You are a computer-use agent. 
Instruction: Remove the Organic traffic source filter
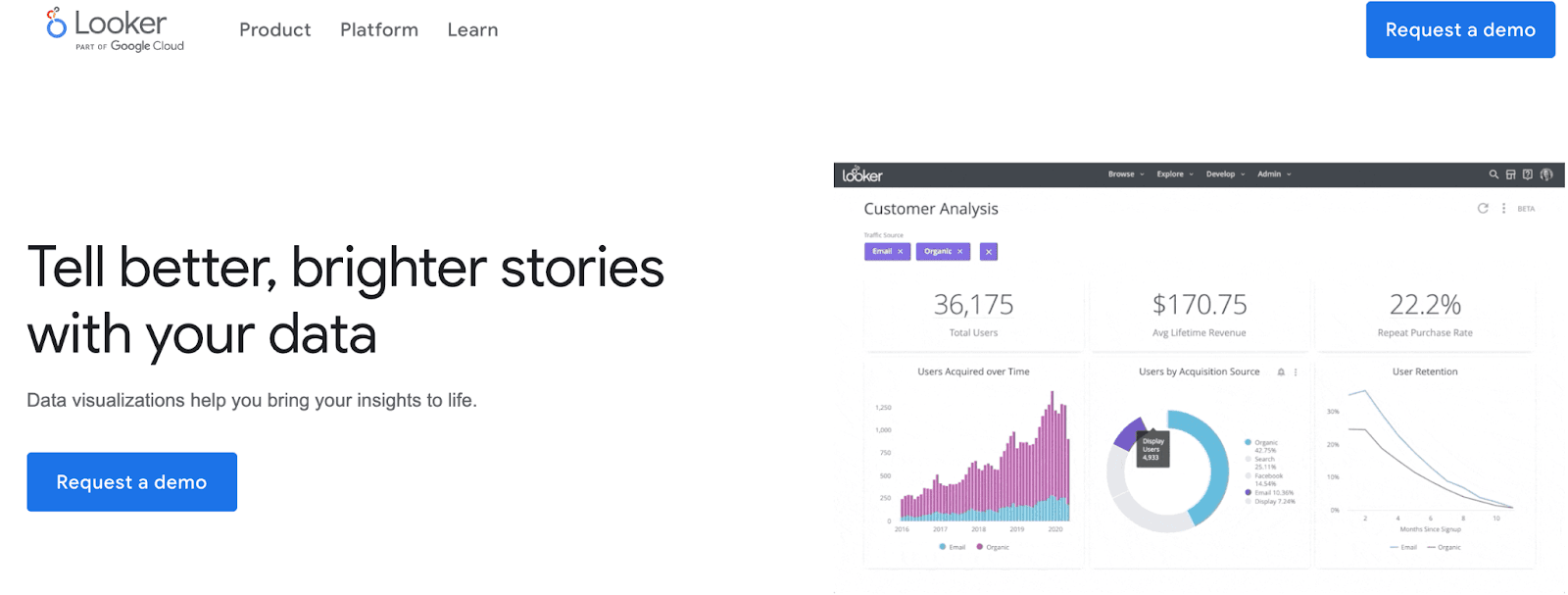[x=960, y=252]
